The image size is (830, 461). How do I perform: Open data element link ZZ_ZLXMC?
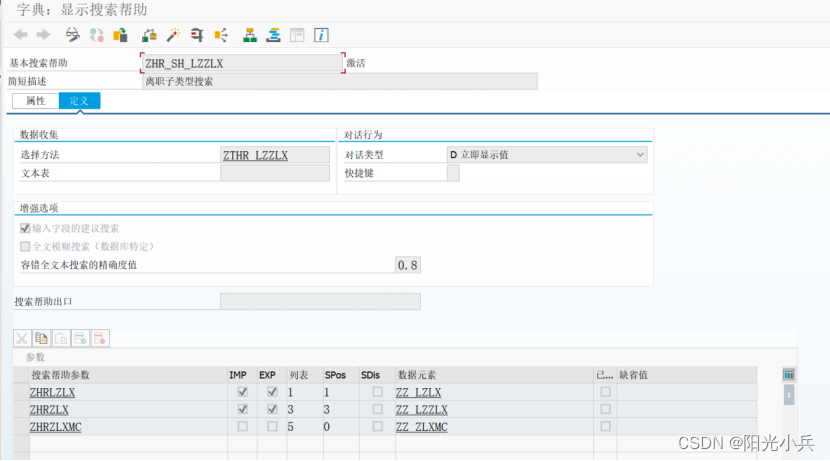(x=421, y=427)
